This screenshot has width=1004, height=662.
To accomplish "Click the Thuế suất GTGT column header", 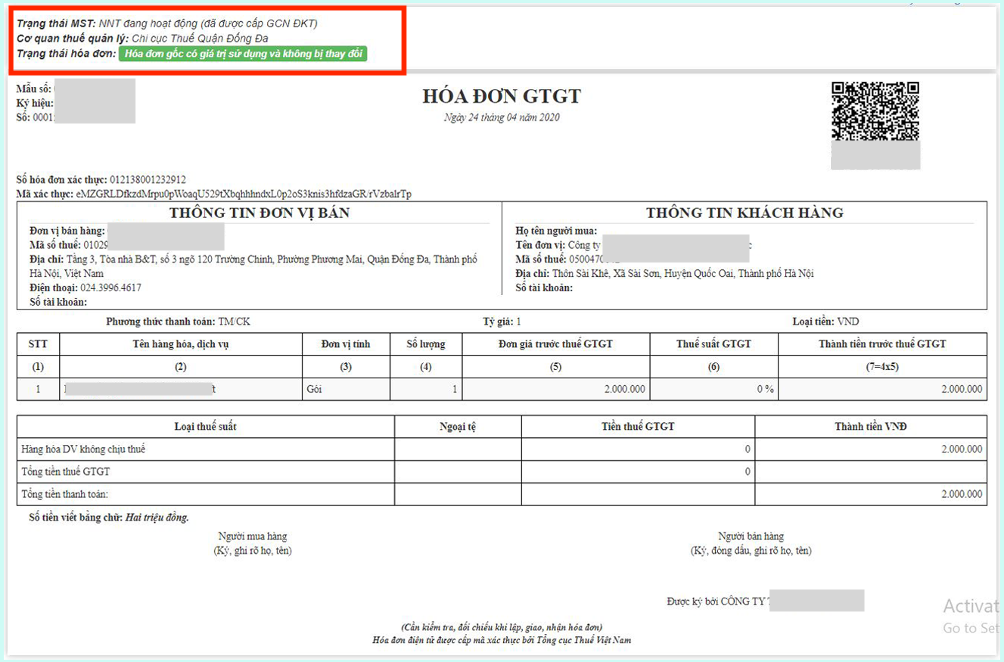I will pyautogui.click(x=714, y=344).
